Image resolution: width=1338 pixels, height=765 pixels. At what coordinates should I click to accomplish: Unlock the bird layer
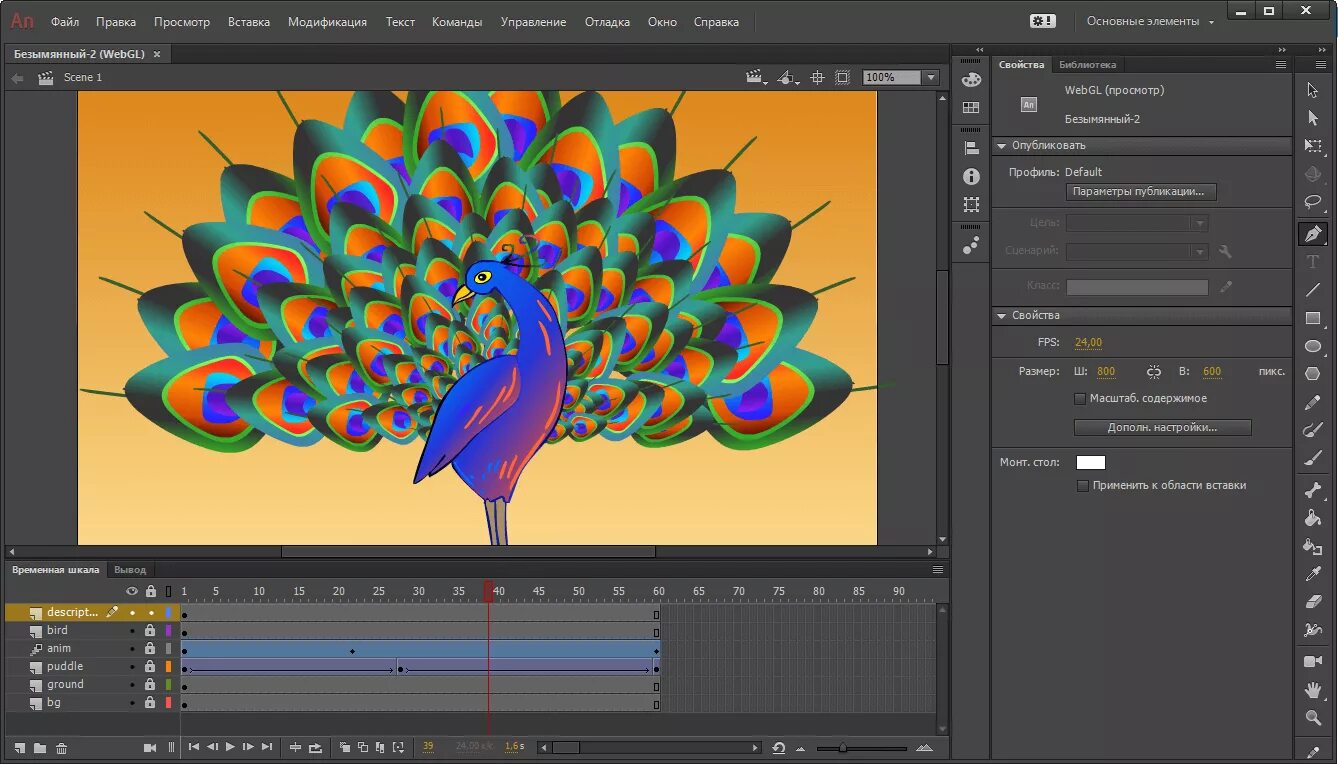(150, 631)
